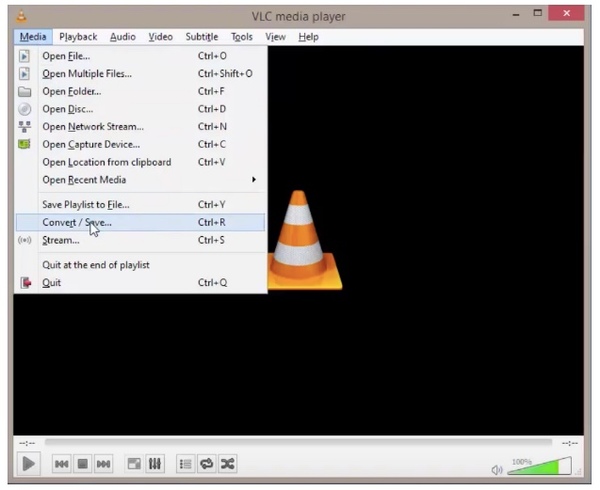
Task: Choose Open Multiple Files... entry
Action: (x=140, y=73)
